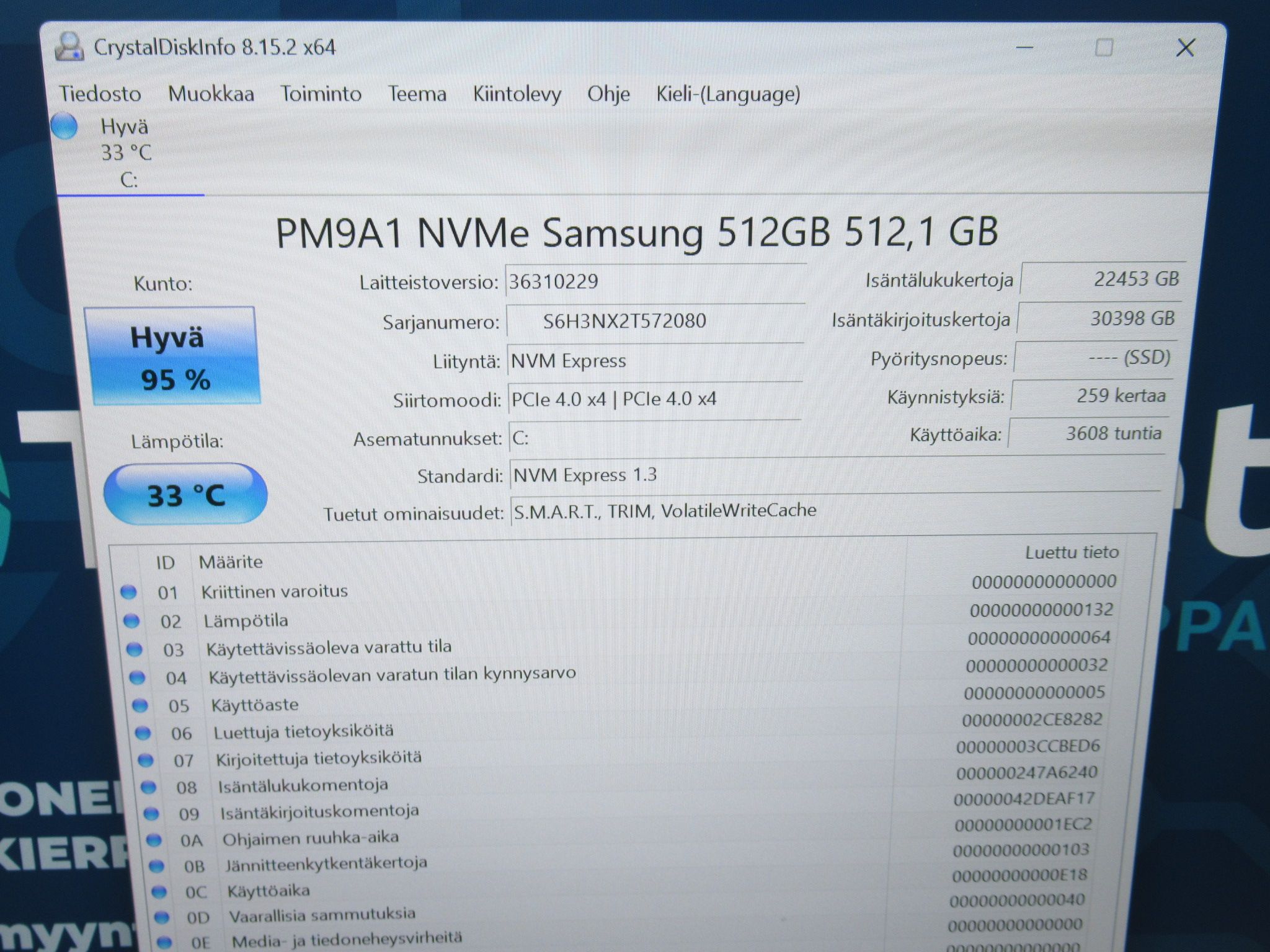Click raw value 00000000000E18
This screenshot has height=952, width=1270.
point(1020,875)
